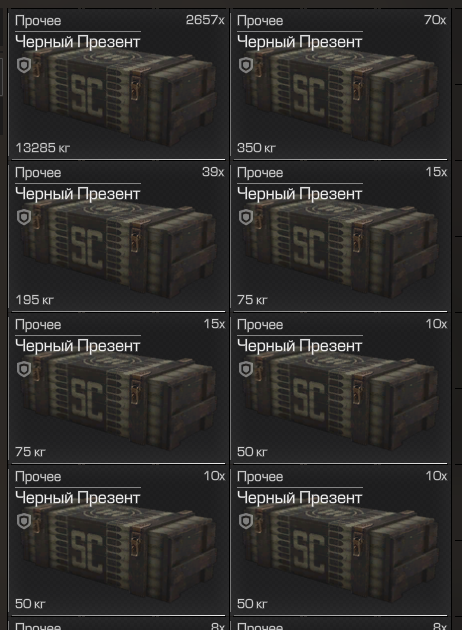Click shield icon on 195 кг lot
The height and width of the screenshot is (630, 462).
coord(24,217)
